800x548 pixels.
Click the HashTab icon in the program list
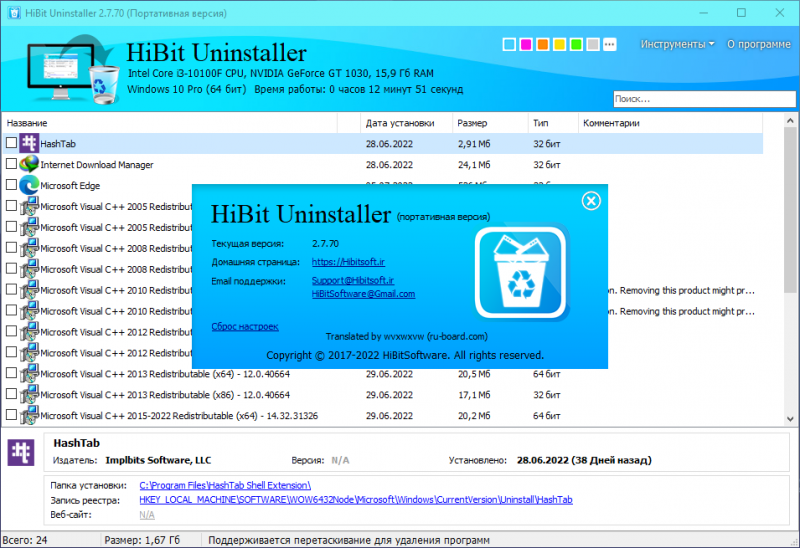[x=29, y=143]
